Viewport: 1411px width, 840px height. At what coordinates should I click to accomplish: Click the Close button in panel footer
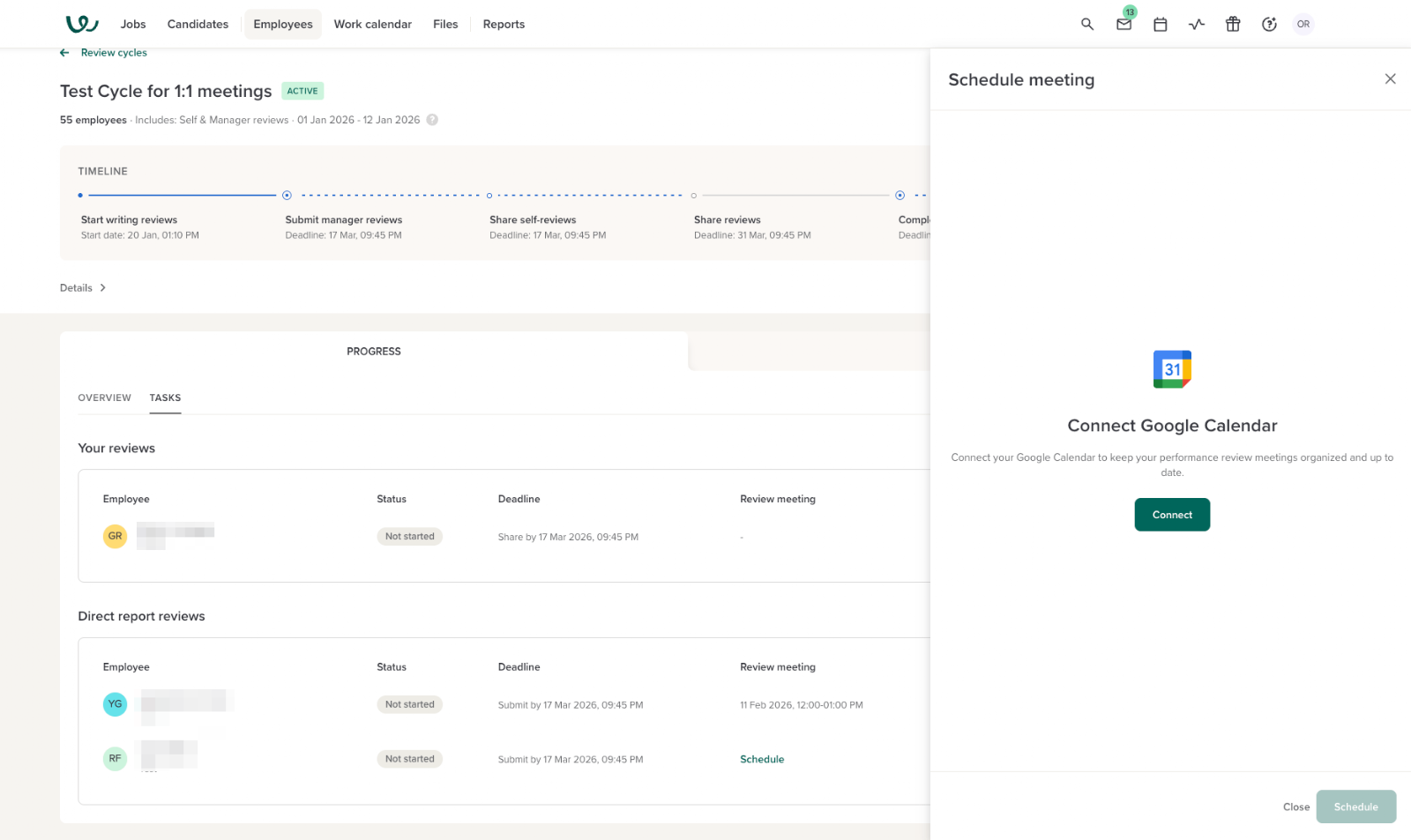pos(1295,807)
